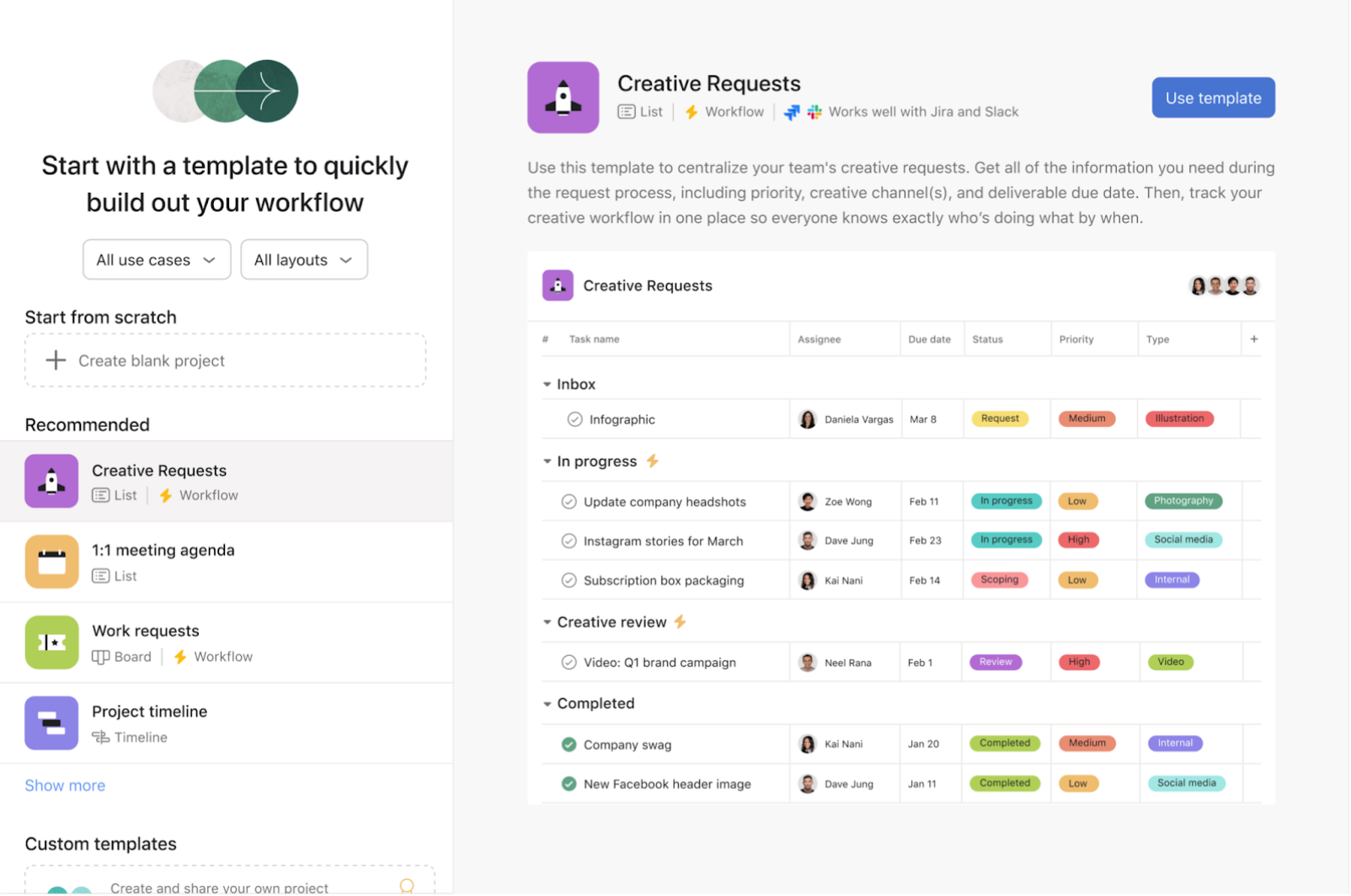Click Zoe Wong avatar in headshots row
Screen dimensions: 1351x896
tap(808, 502)
